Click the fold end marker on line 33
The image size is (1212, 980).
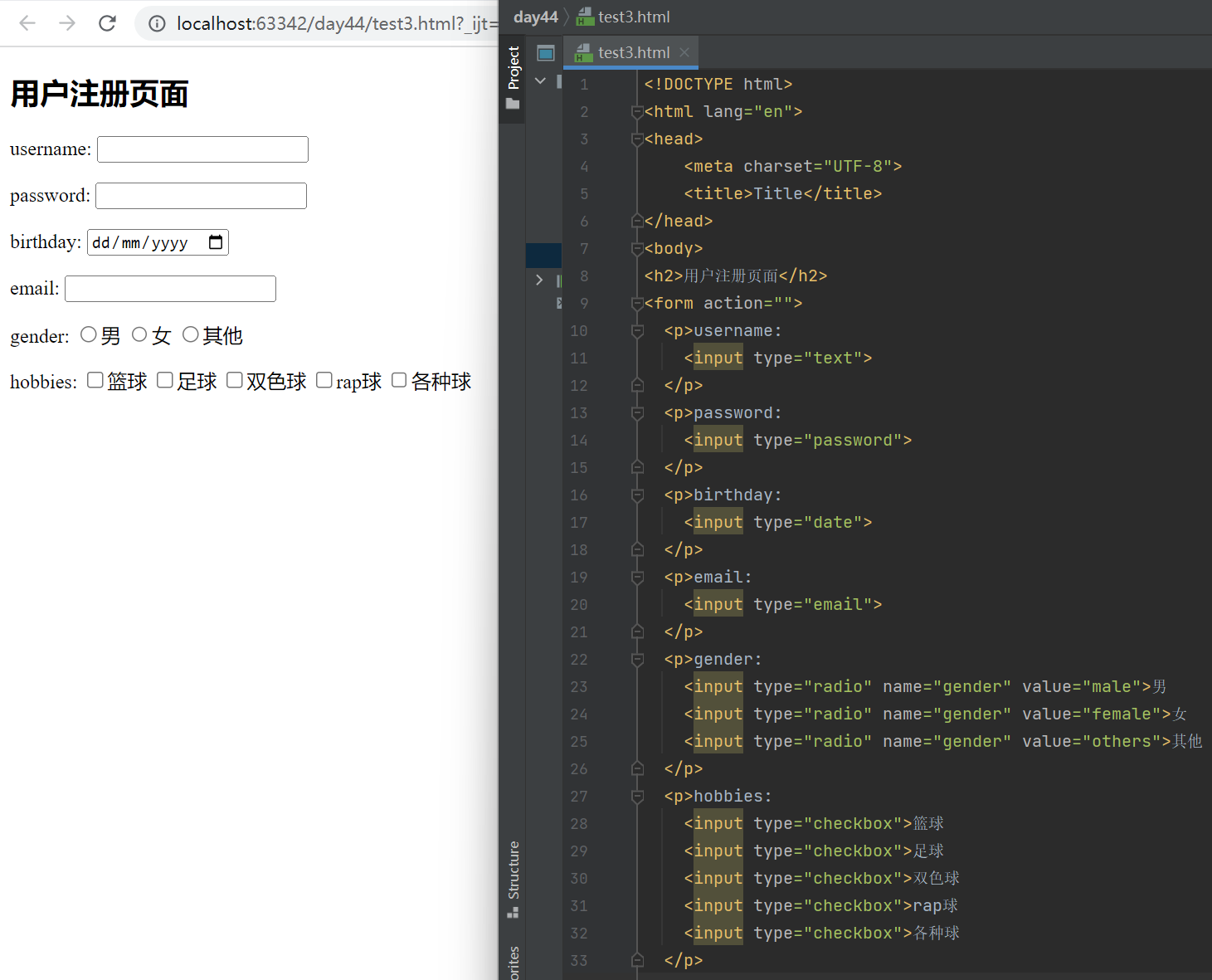(637, 961)
